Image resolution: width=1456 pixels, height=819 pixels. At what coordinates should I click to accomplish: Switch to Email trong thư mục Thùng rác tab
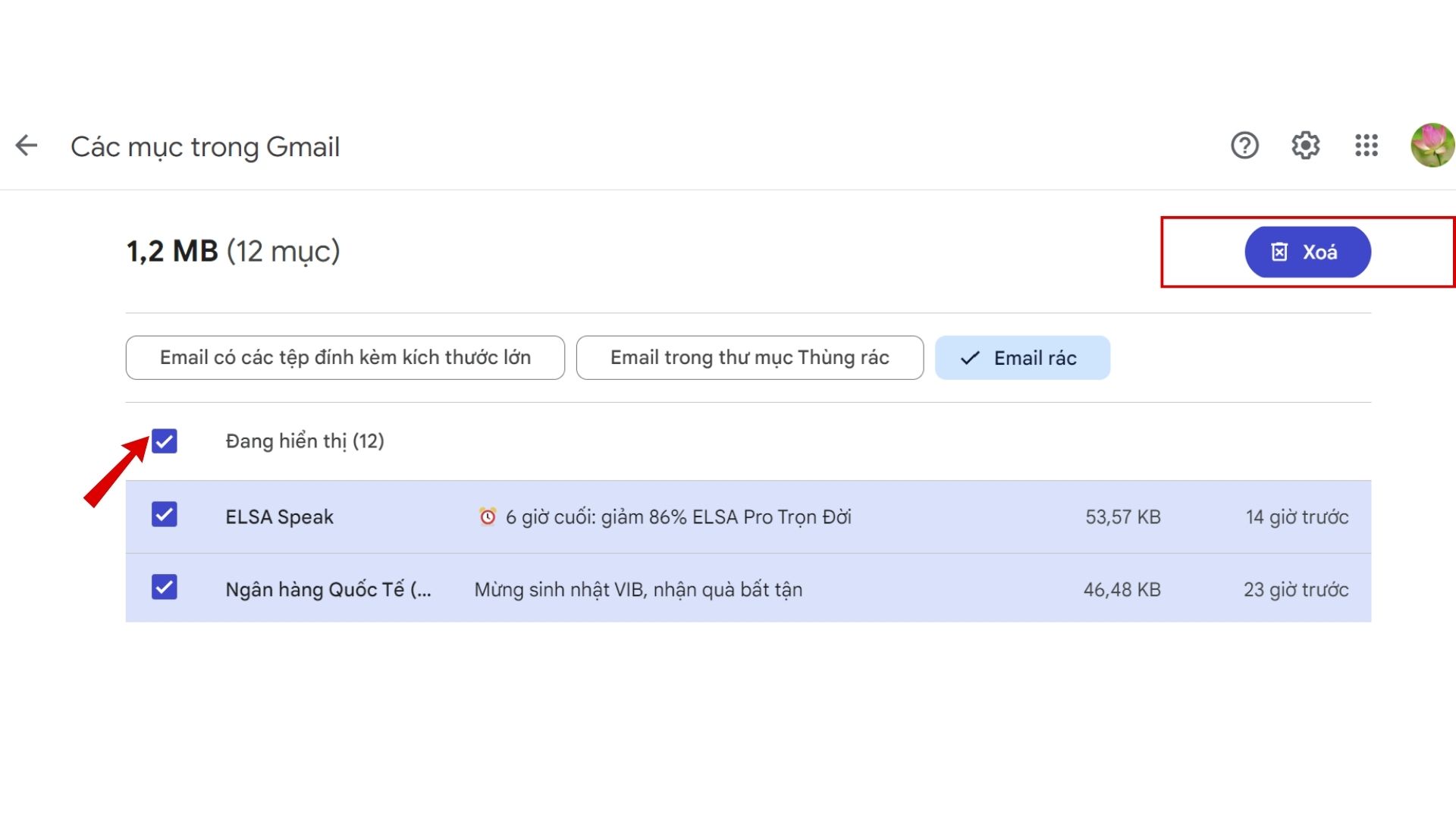[x=749, y=357]
